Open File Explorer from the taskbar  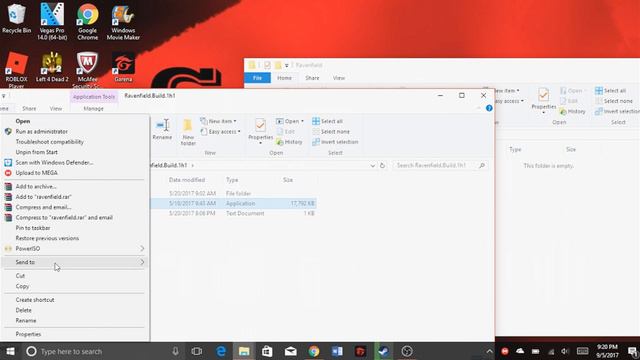(244, 351)
